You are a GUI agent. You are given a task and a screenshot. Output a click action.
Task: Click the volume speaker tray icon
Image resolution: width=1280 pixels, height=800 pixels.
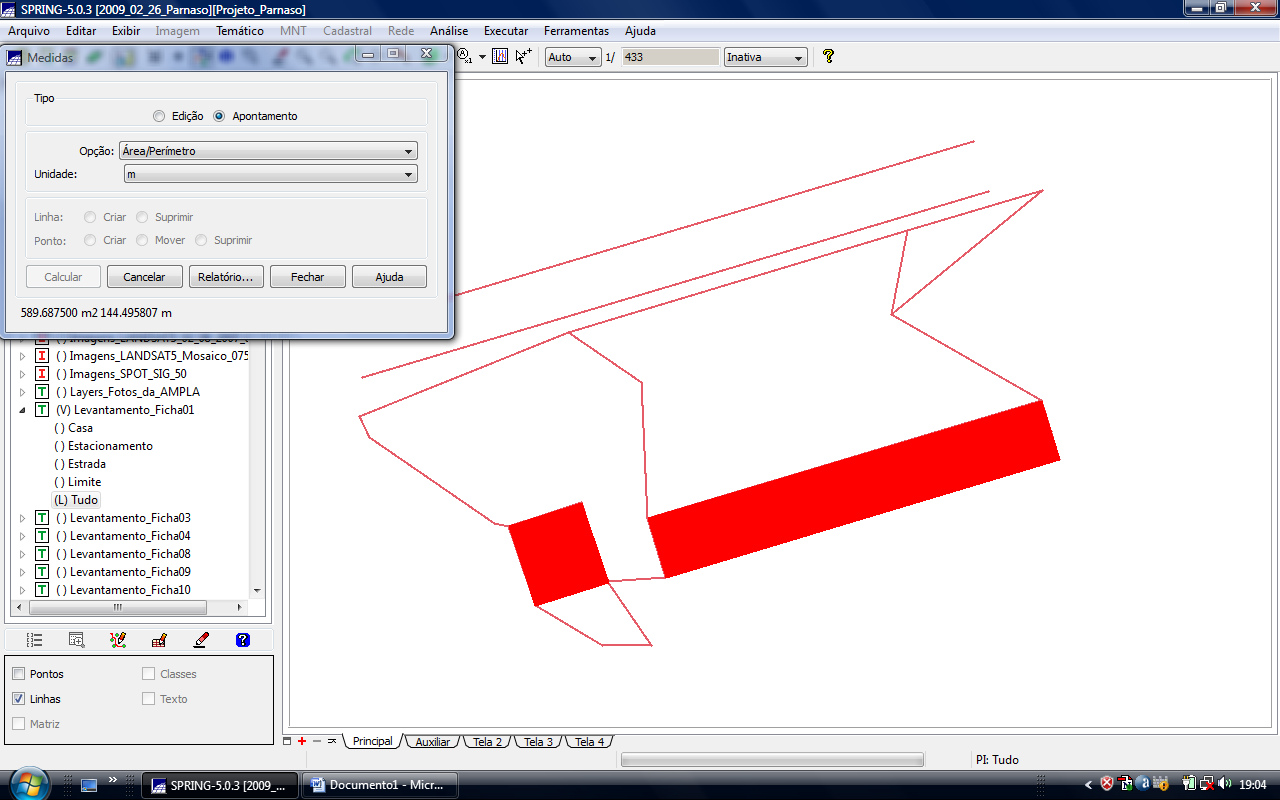tap(1225, 784)
